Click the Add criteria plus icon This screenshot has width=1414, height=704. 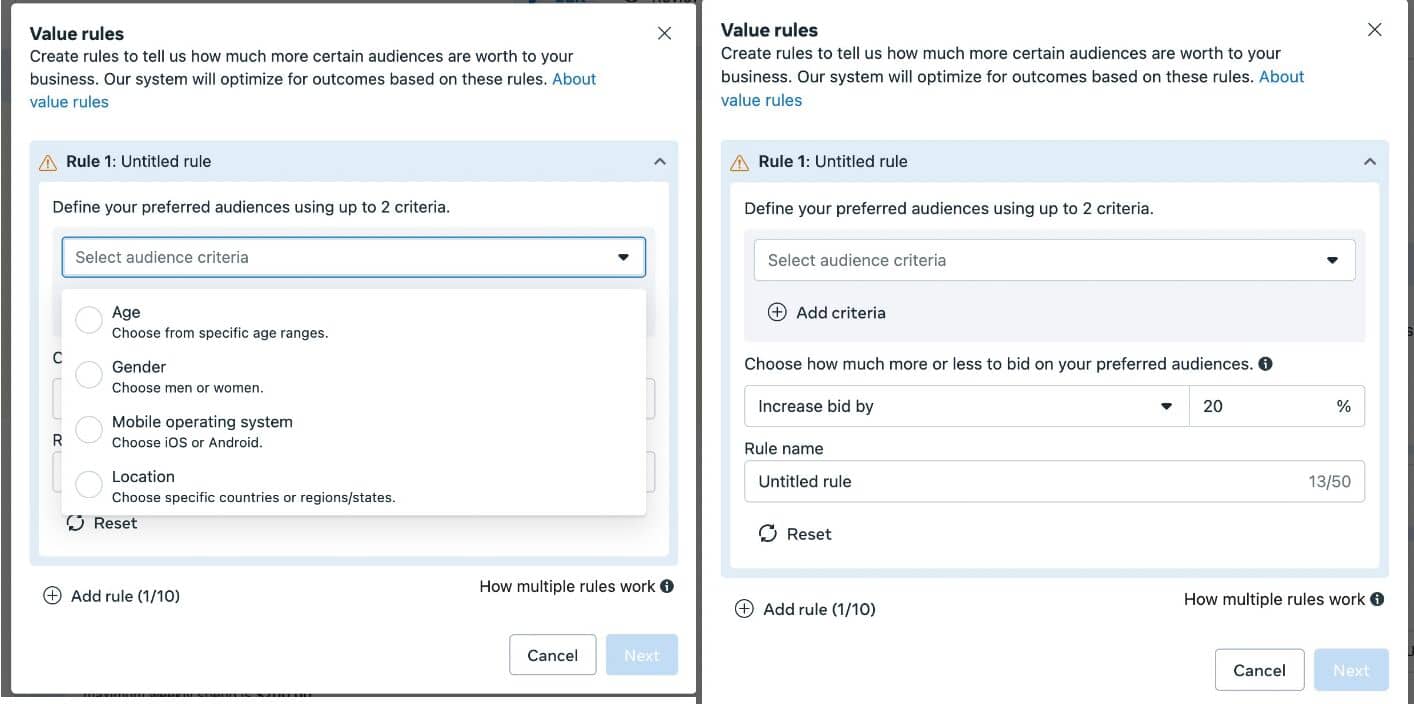pos(777,312)
